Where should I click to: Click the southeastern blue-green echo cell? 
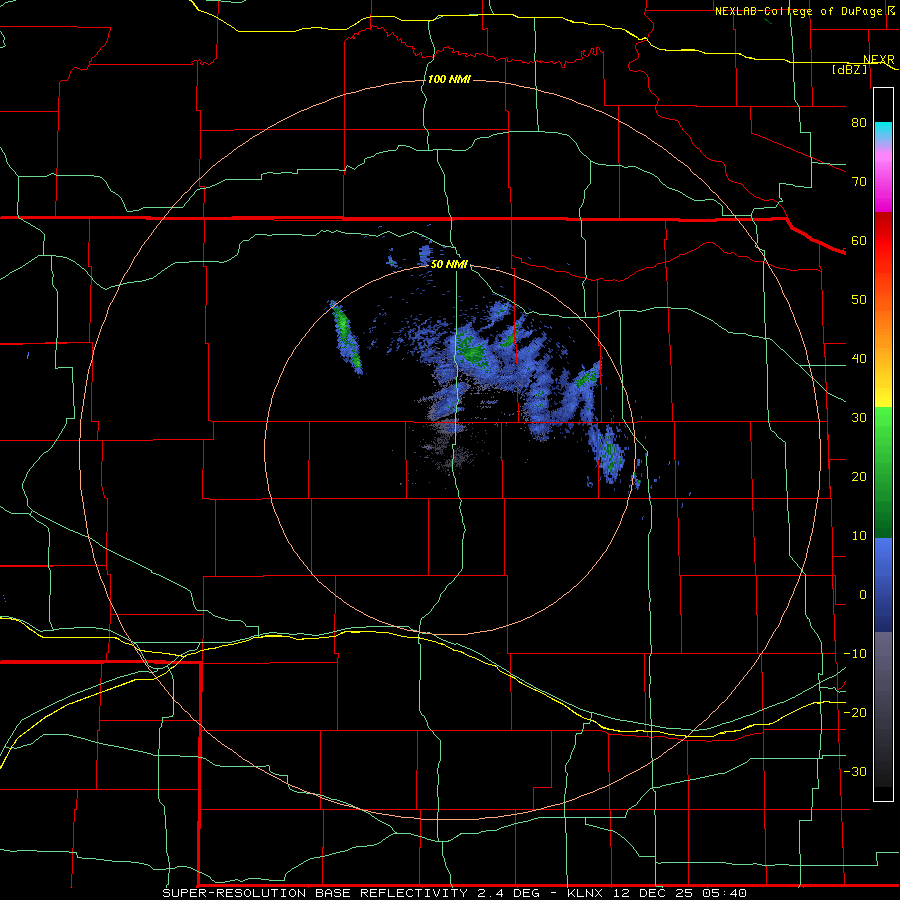coord(611,453)
